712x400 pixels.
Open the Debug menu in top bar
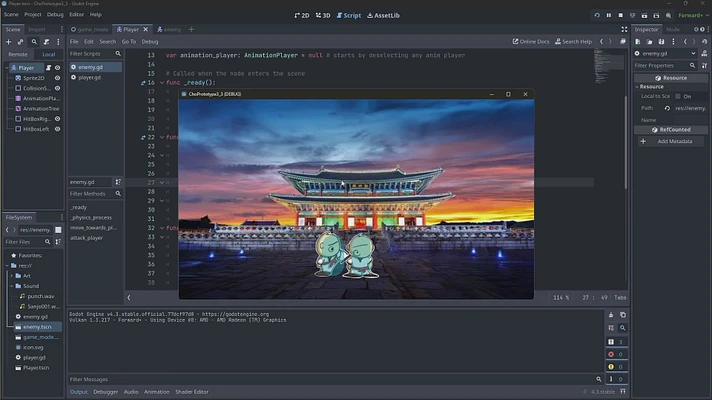[x=55, y=15]
